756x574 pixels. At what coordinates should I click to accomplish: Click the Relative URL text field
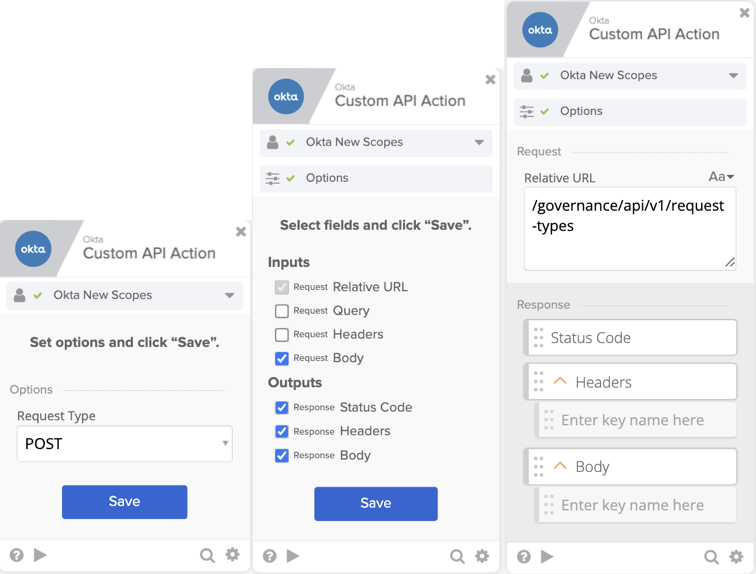(x=629, y=228)
